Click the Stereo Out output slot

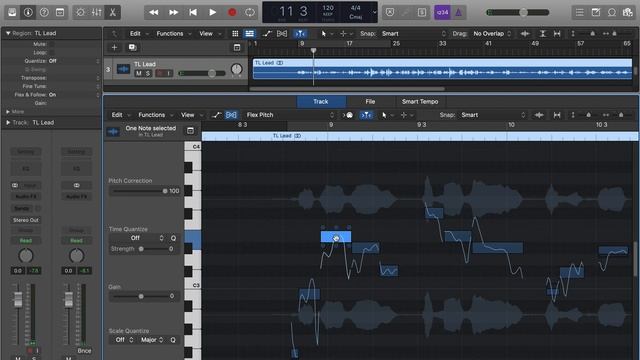click(26, 220)
